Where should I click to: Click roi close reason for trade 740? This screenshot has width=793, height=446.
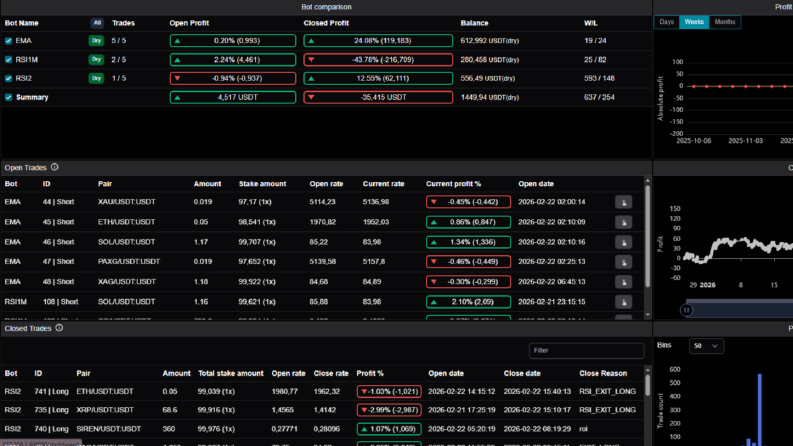[583, 429]
